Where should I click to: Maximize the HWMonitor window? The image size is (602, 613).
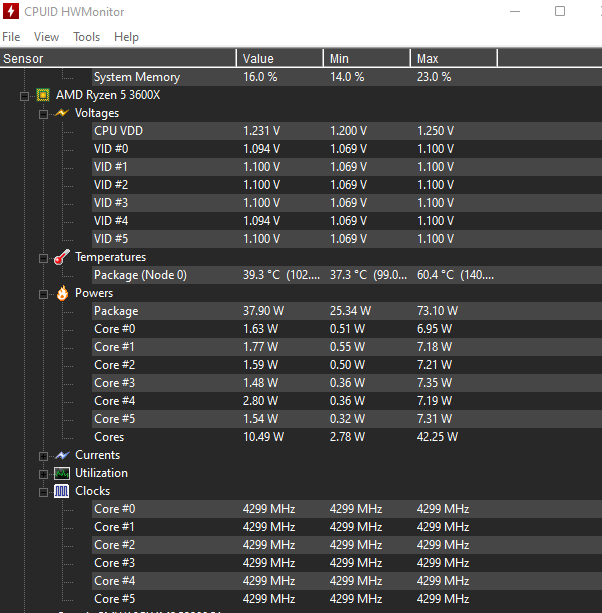click(560, 11)
